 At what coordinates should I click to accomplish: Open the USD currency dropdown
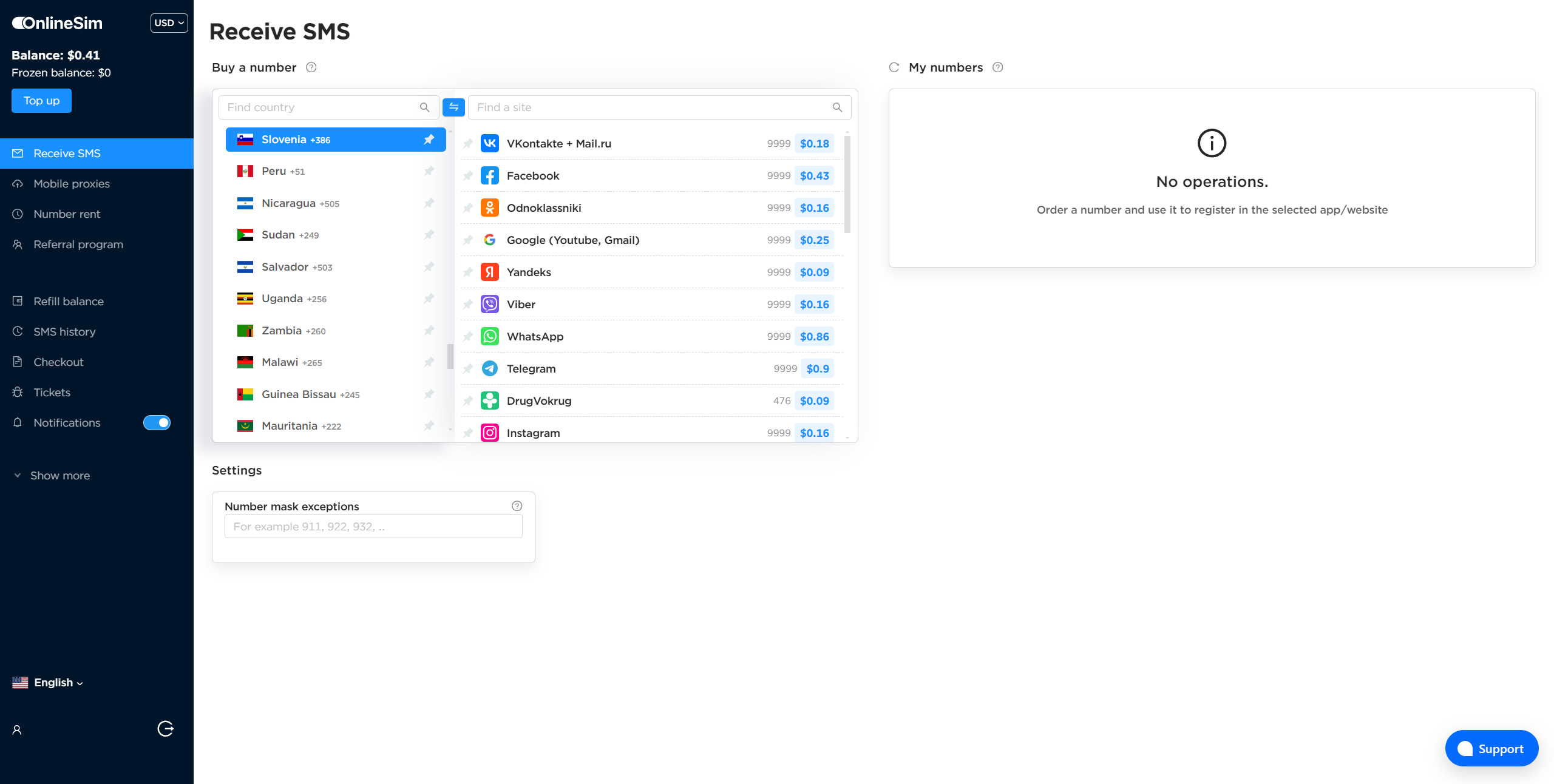click(169, 23)
